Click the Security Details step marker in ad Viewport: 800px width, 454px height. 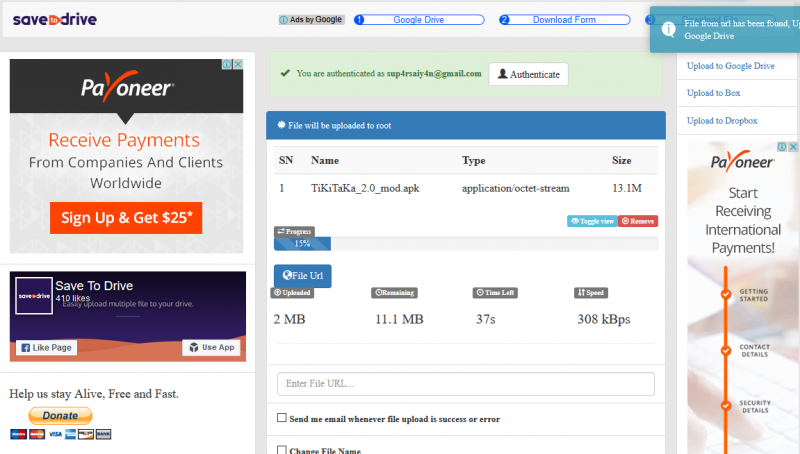pos(726,406)
